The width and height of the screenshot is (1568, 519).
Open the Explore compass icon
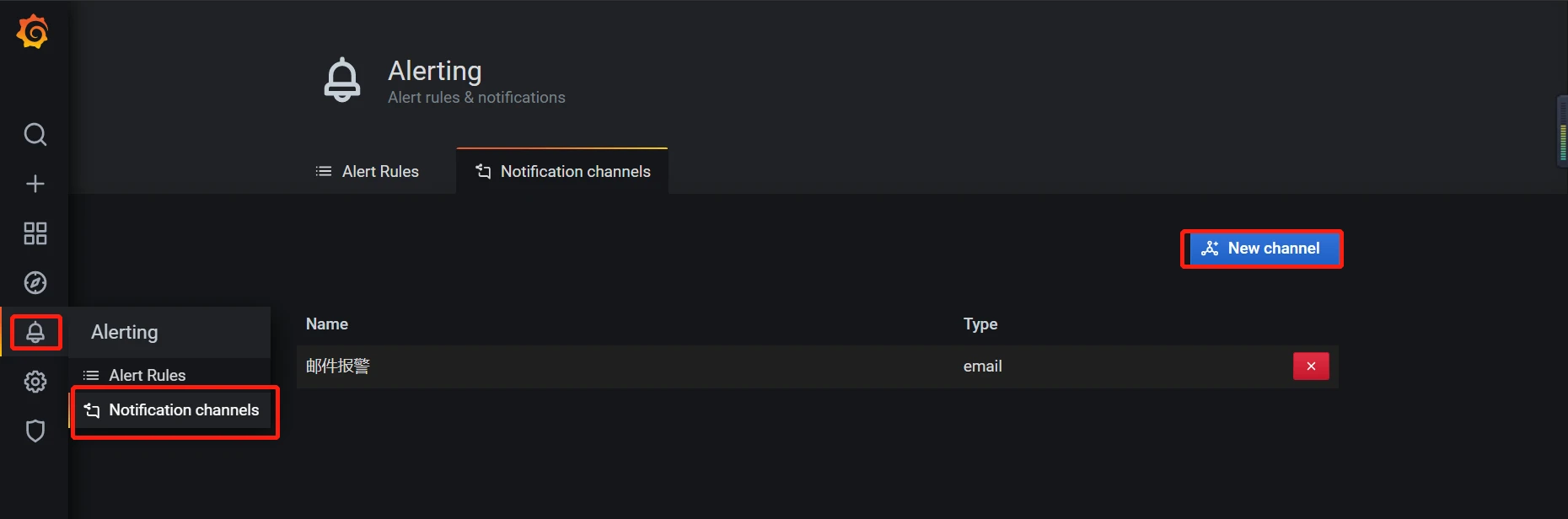pyautogui.click(x=35, y=283)
